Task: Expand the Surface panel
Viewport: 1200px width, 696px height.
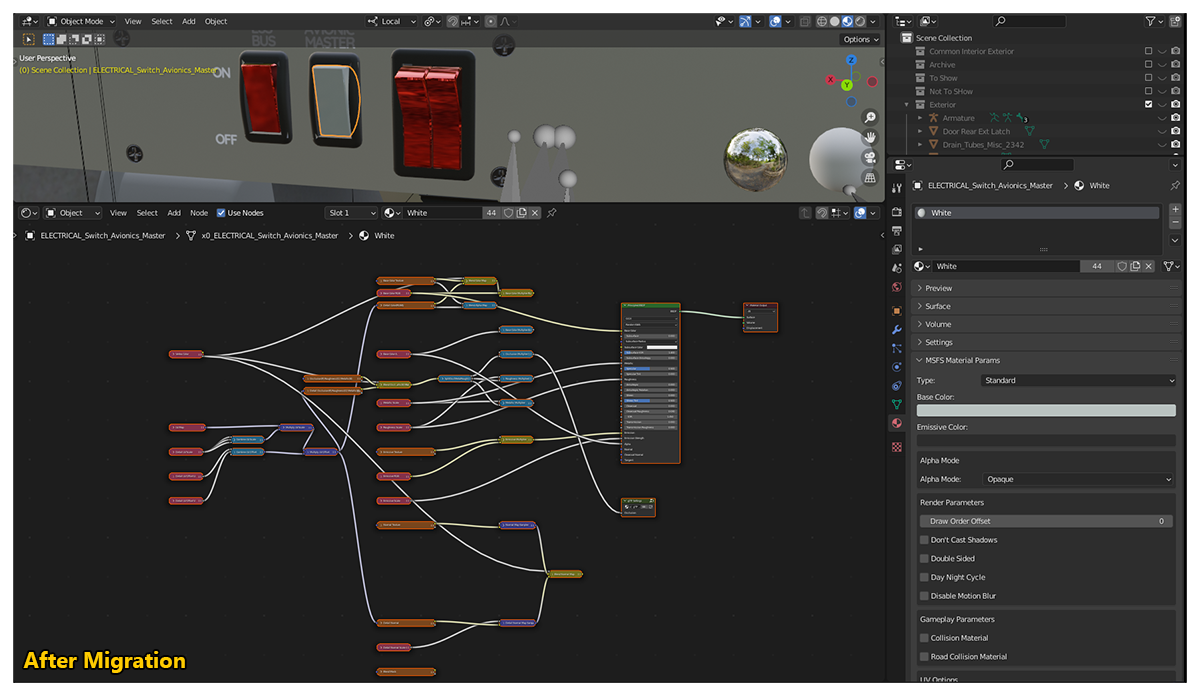Action: click(937, 306)
